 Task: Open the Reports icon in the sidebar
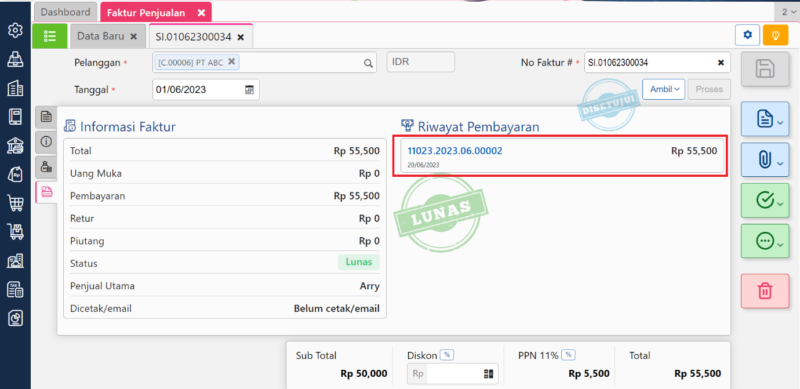pyautogui.click(x=15, y=319)
